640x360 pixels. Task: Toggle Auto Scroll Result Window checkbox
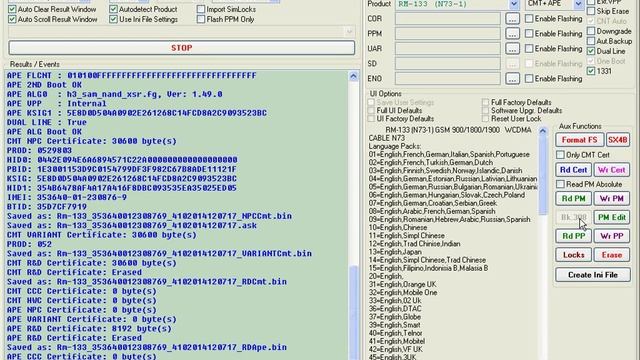click(12, 19)
